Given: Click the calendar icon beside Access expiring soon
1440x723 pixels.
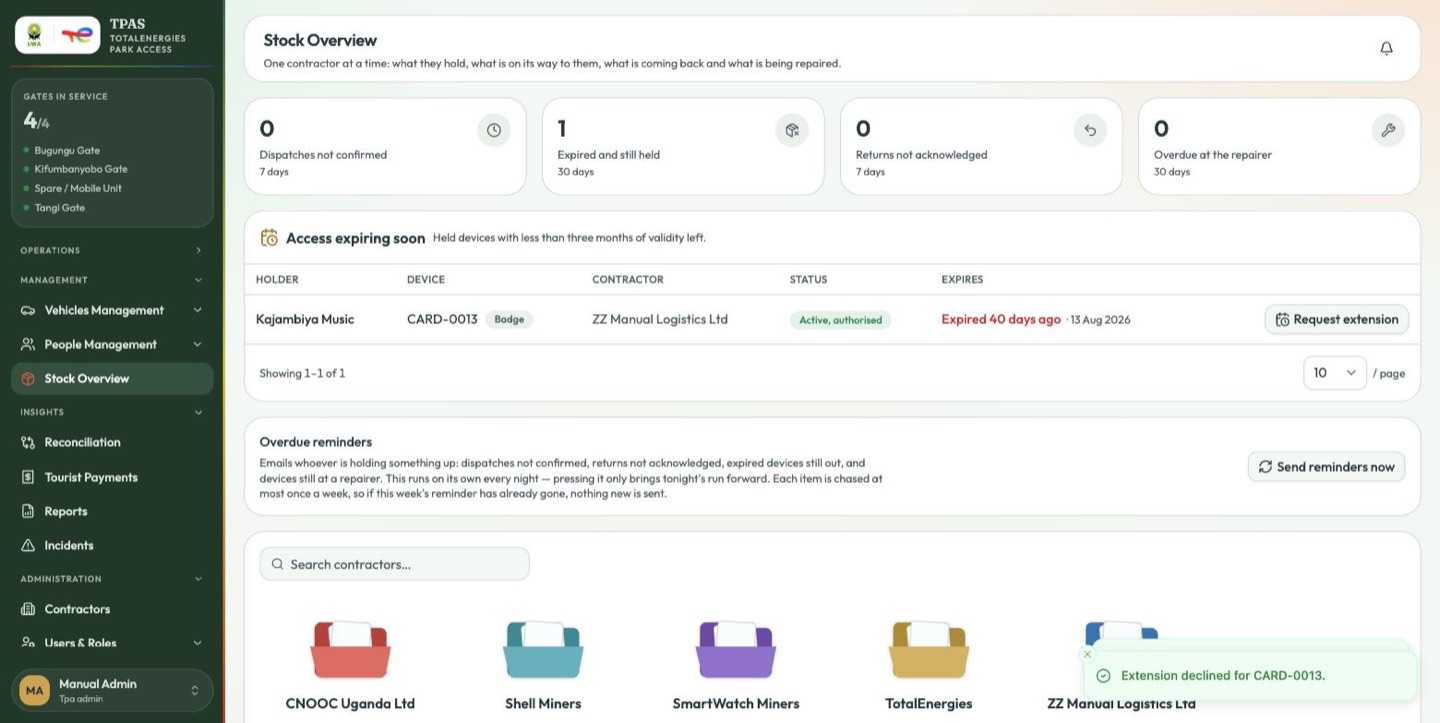Looking at the screenshot, I should click(x=269, y=238).
